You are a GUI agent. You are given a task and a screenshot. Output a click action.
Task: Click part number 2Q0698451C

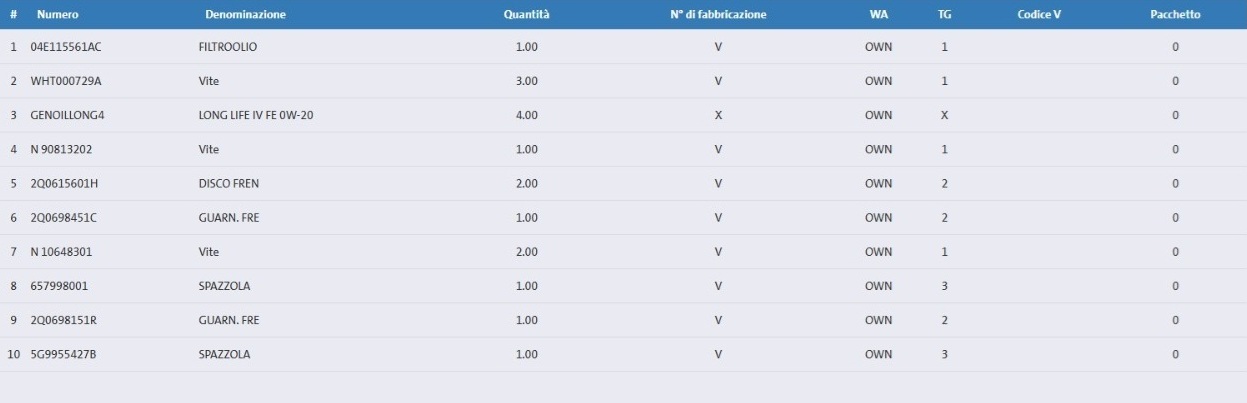(64, 218)
